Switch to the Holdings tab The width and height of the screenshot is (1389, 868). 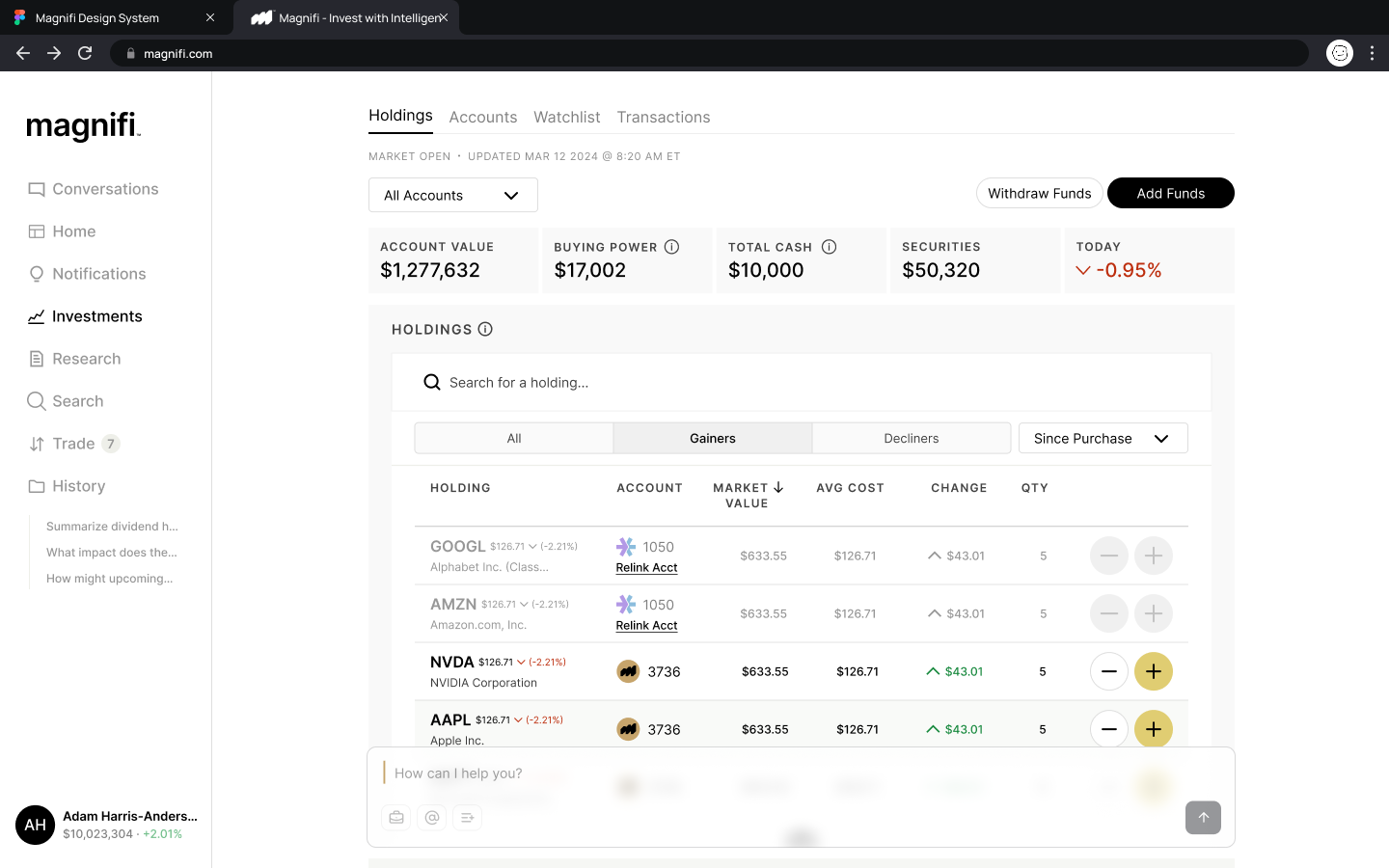pyautogui.click(x=400, y=116)
